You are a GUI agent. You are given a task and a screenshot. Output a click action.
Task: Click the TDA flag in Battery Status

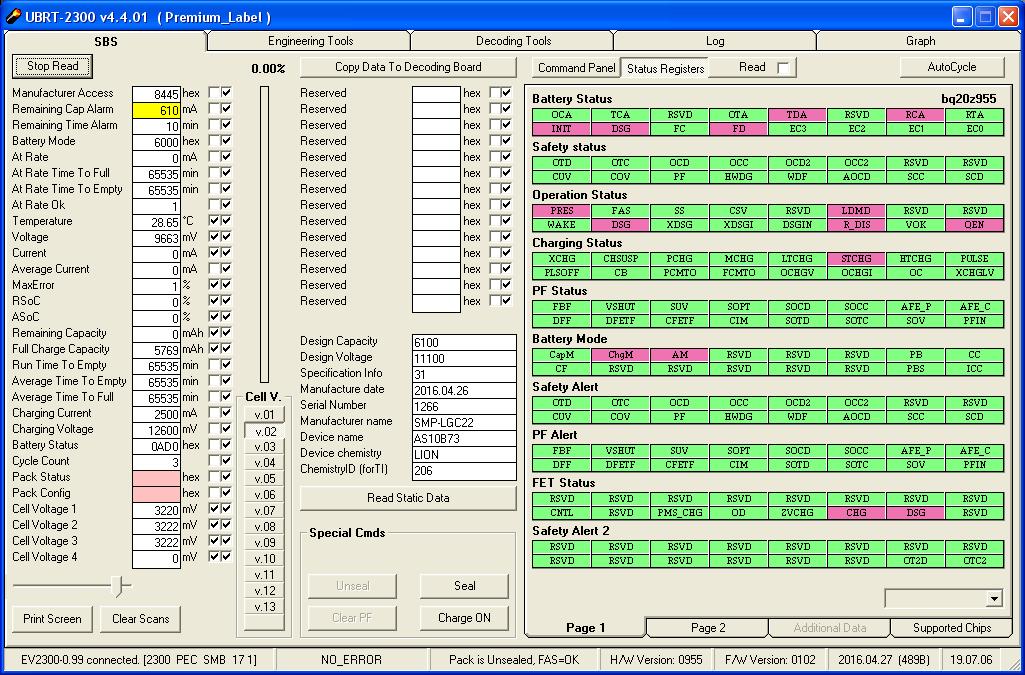pos(797,115)
